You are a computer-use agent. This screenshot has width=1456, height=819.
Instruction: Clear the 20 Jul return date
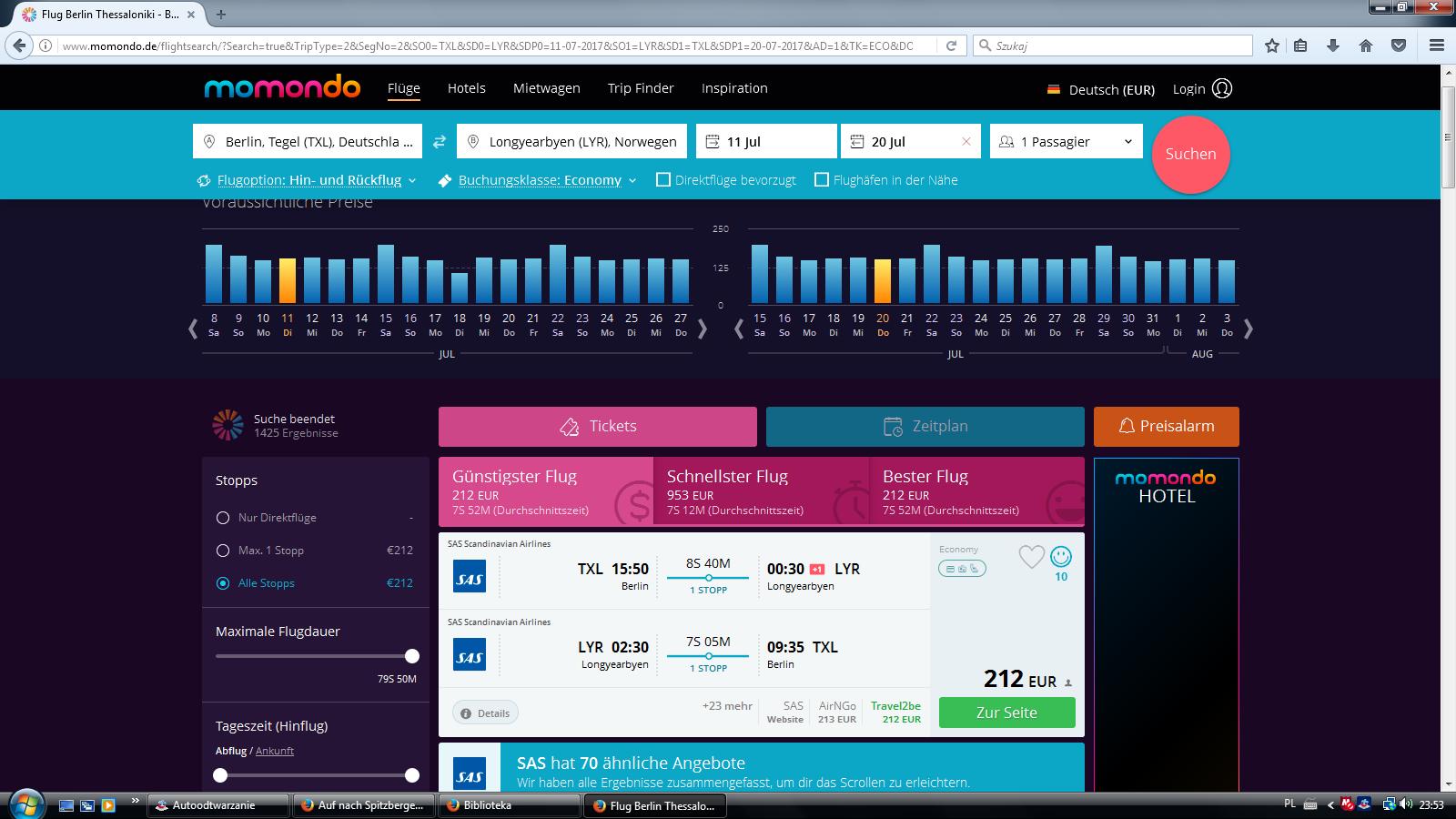[x=966, y=142]
